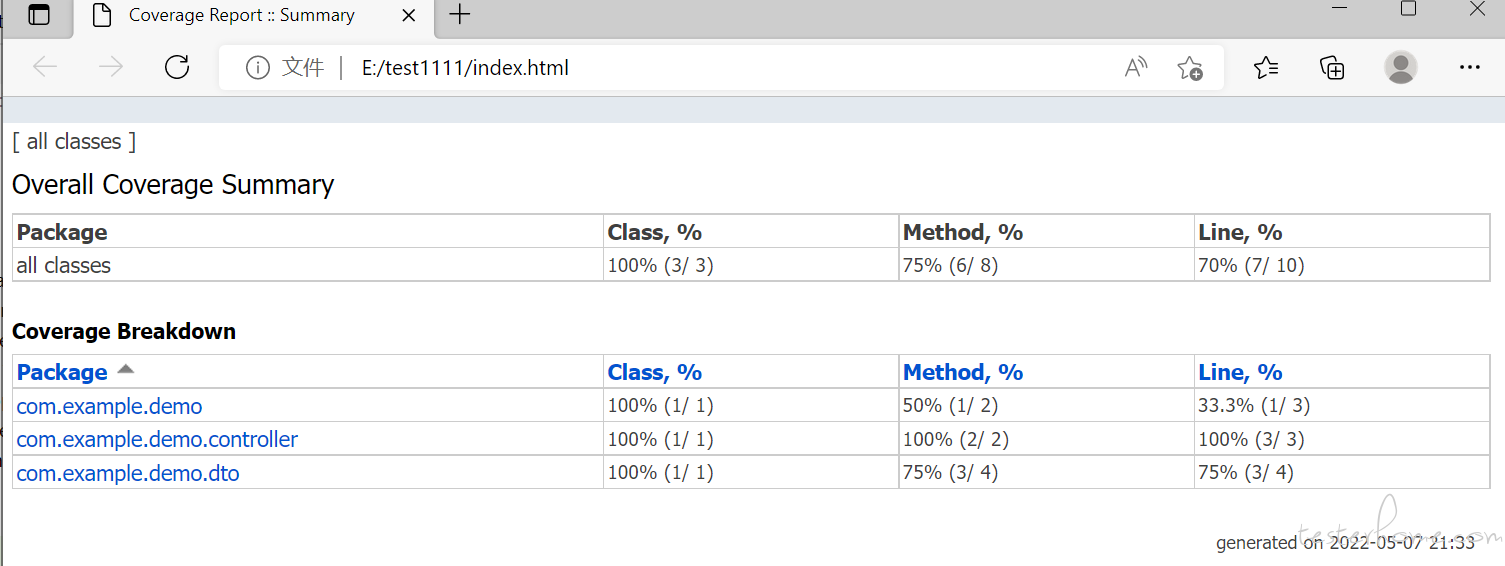This screenshot has width=1505, height=566.
Task: Click the site information icon
Action: click(x=258, y=68)
